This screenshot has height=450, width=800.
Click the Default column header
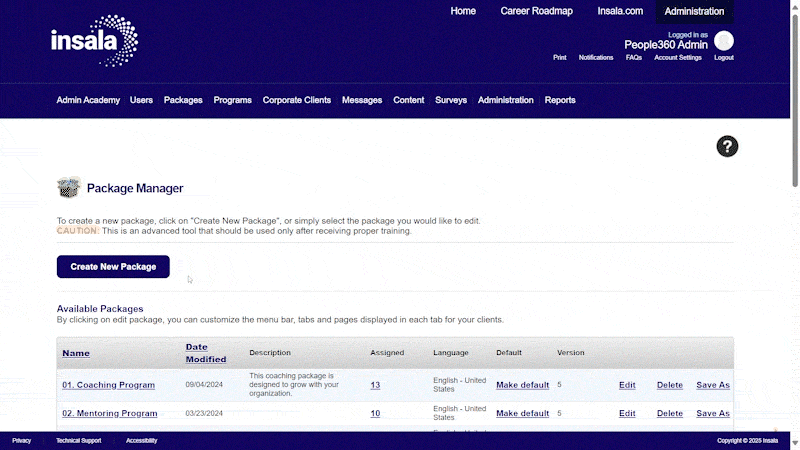coord(509,353)
